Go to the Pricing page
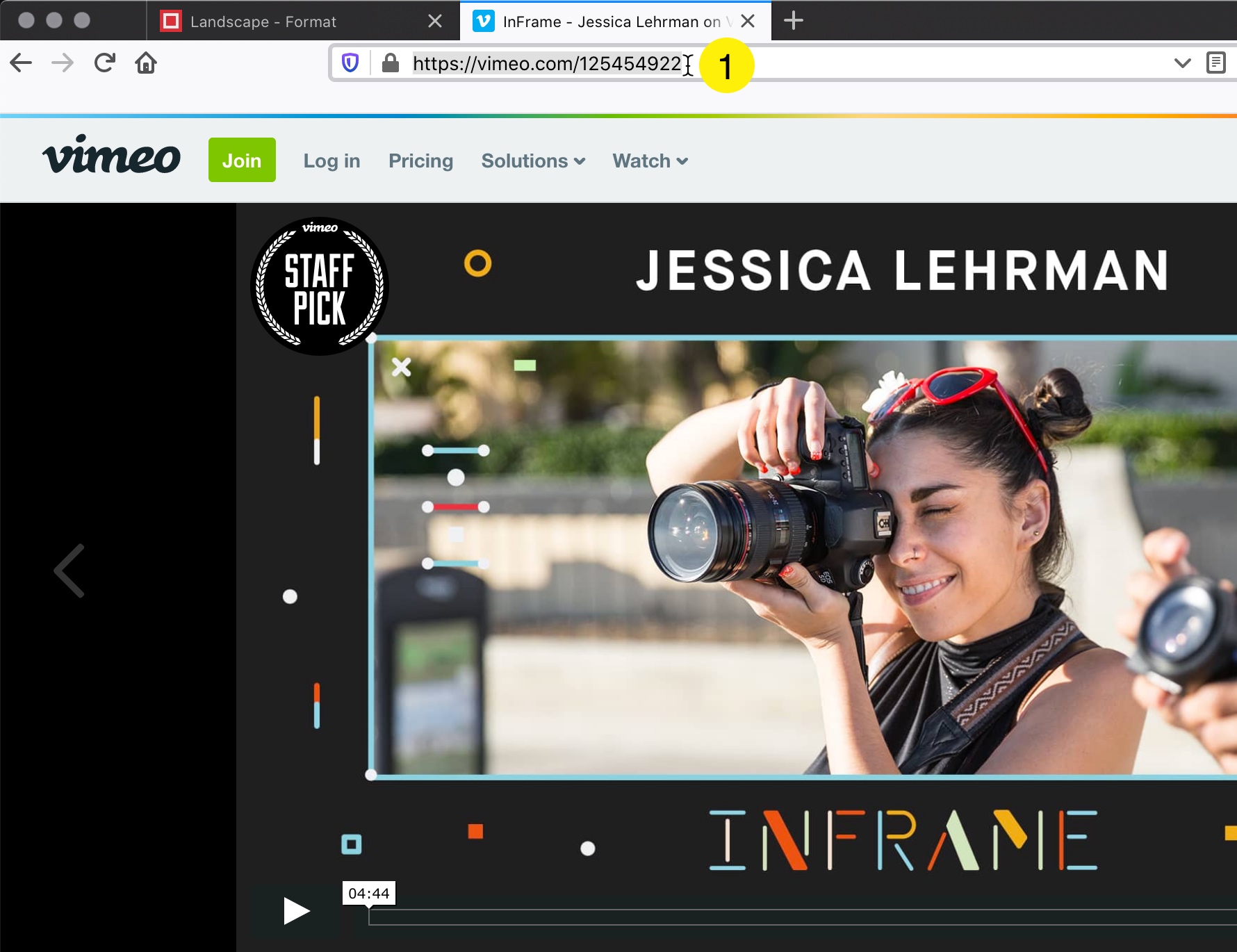The image size is (1237, 952). pyautogui.click(x=420, y=161)
